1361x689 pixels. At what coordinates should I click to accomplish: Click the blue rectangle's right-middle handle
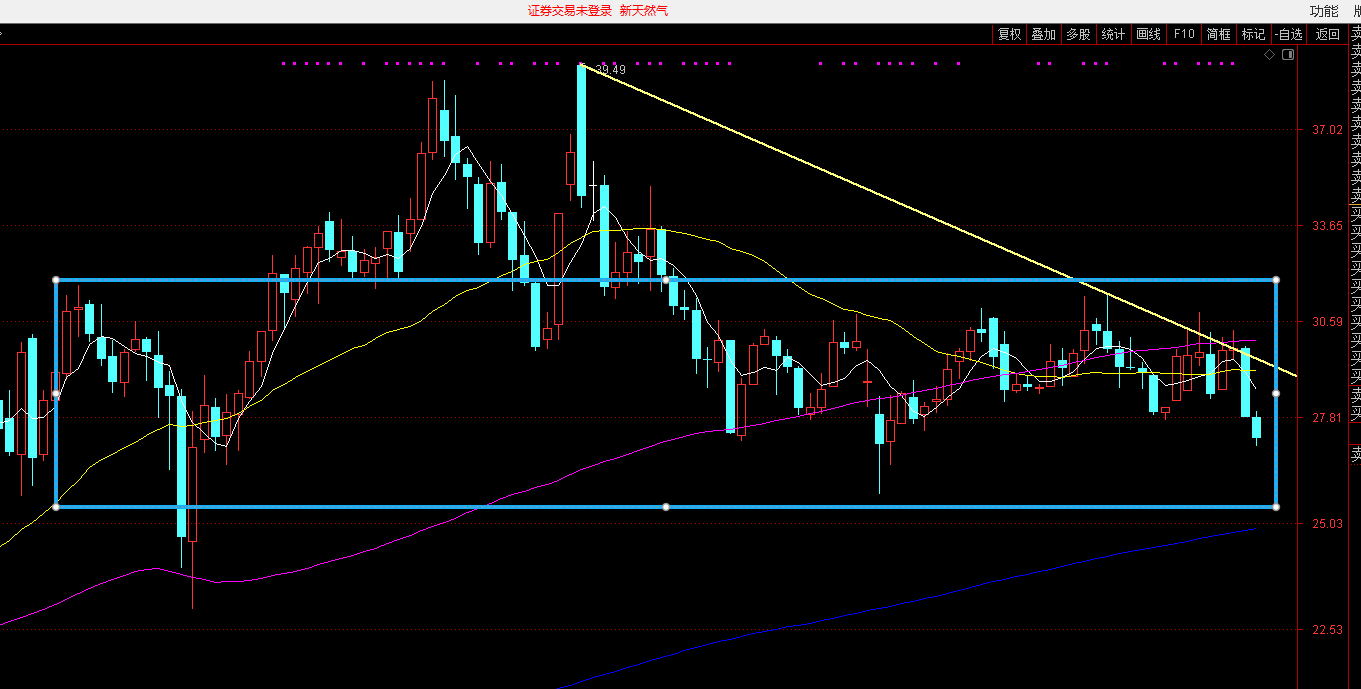1276,394
